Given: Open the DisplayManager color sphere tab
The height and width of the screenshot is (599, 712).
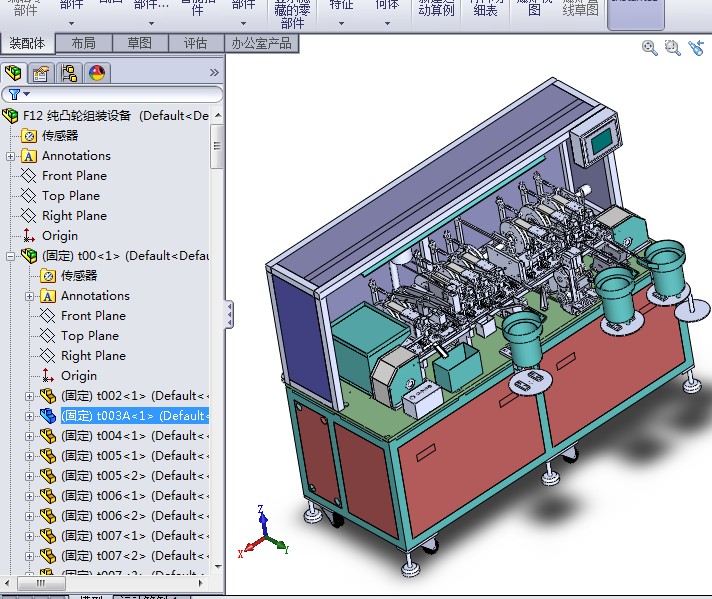Looking at the screenshot, I should [x=97, y=73].
